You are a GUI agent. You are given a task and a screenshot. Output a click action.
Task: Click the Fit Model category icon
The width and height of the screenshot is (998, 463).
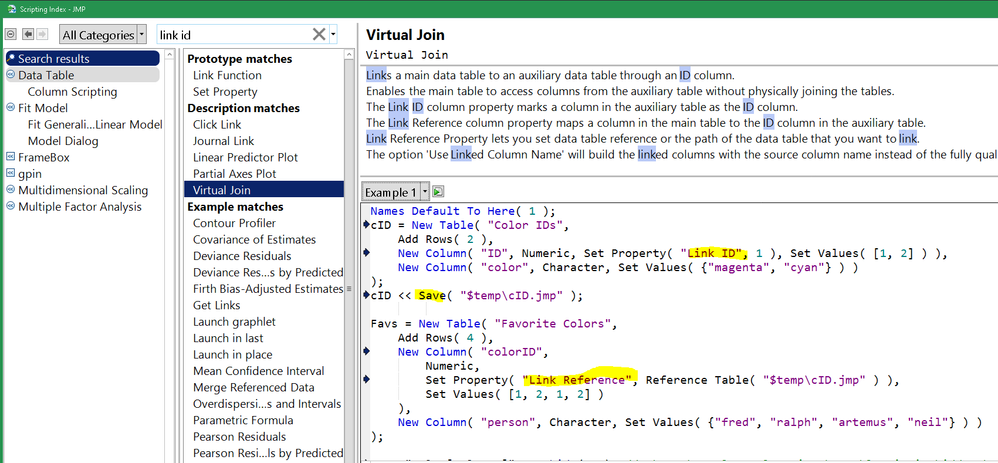pos(10,108)
